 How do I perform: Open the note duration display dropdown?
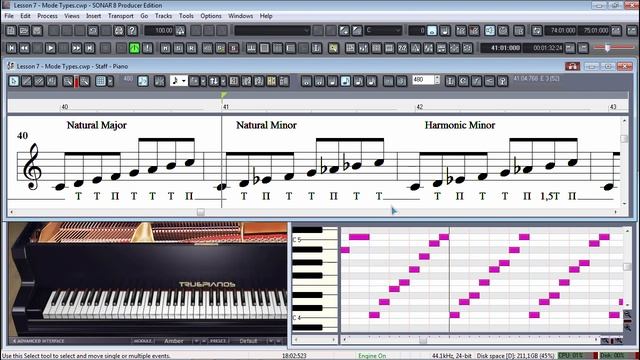pos(179,81)
